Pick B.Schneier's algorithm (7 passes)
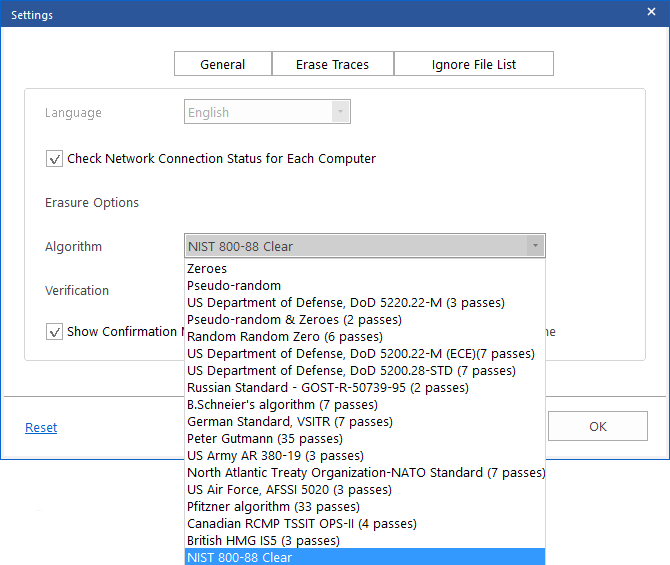The height and width of the screenshot is (565, 670). click(365, 405)
